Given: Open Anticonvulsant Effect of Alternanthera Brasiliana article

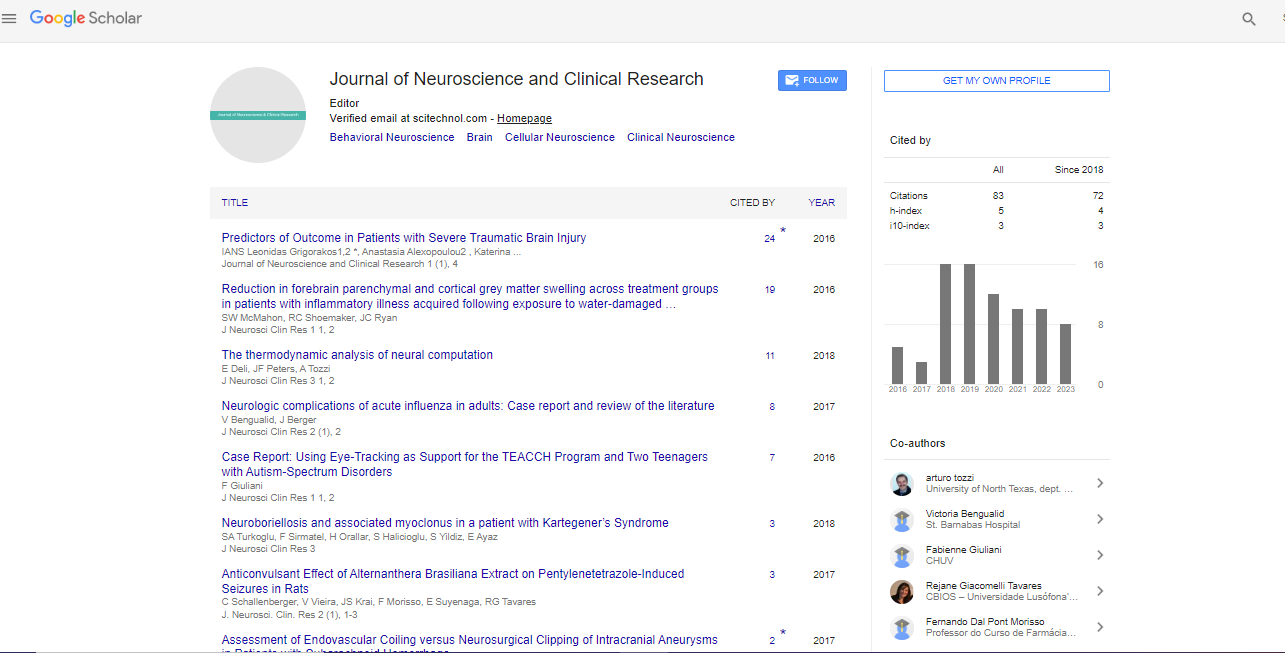Looking at the screenshot, I should click(453, 581).
